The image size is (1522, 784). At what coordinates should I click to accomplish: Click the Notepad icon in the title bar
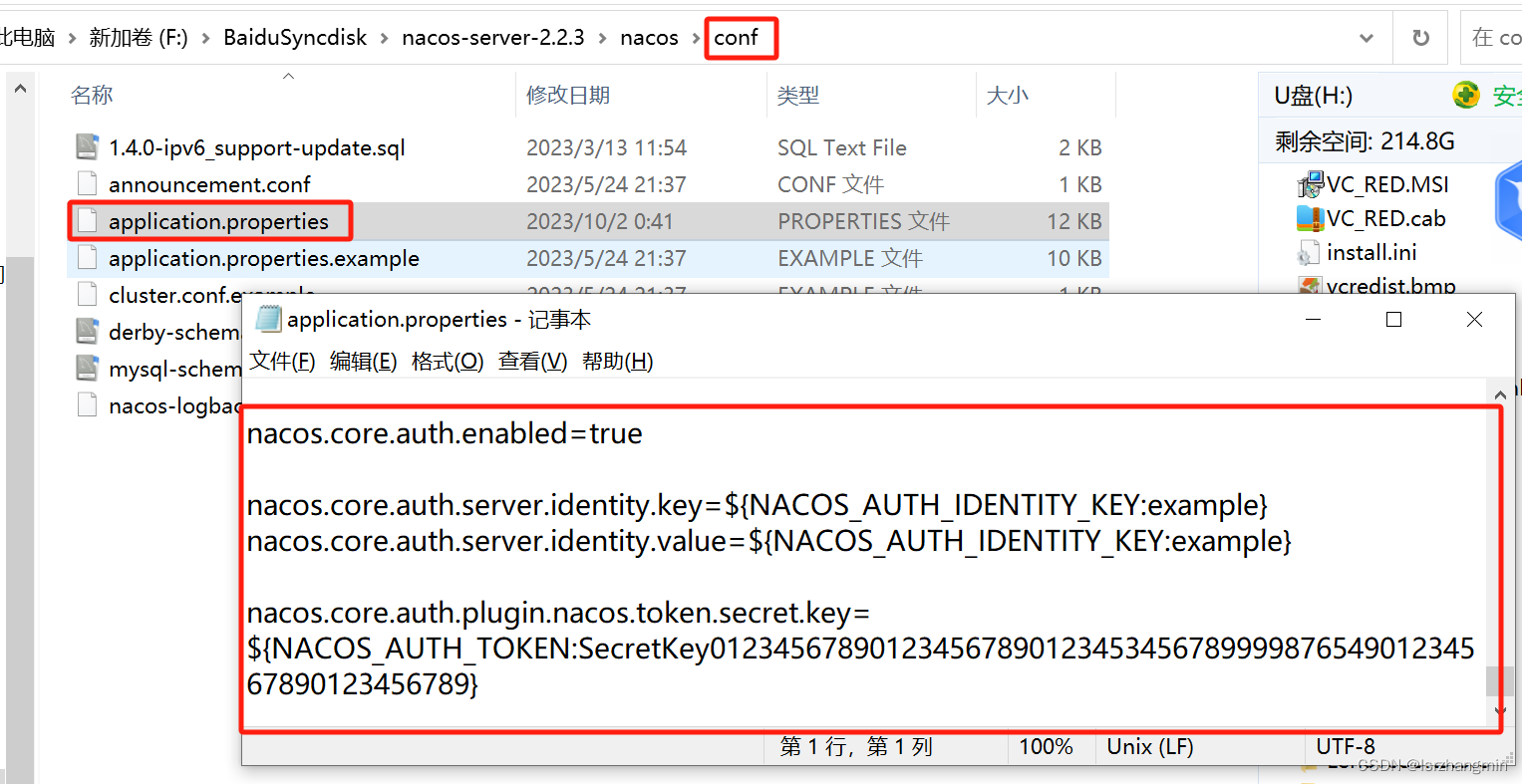tap(267, 319)
